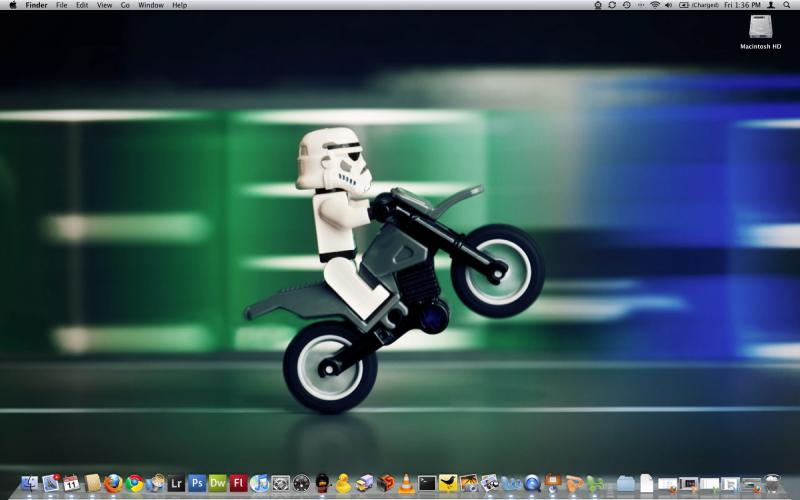Click the sync arrows menu bar icon
The width and height of the screenshot is (800, 500).
pos(612,5)
